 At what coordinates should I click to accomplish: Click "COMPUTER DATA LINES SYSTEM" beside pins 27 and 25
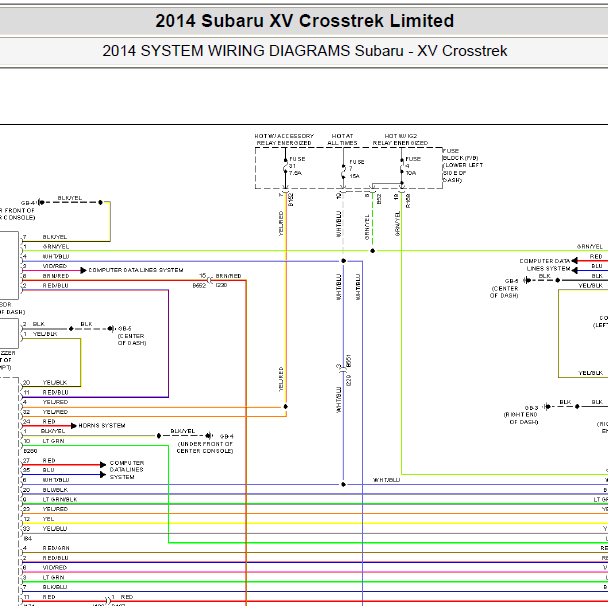point(127,470)
